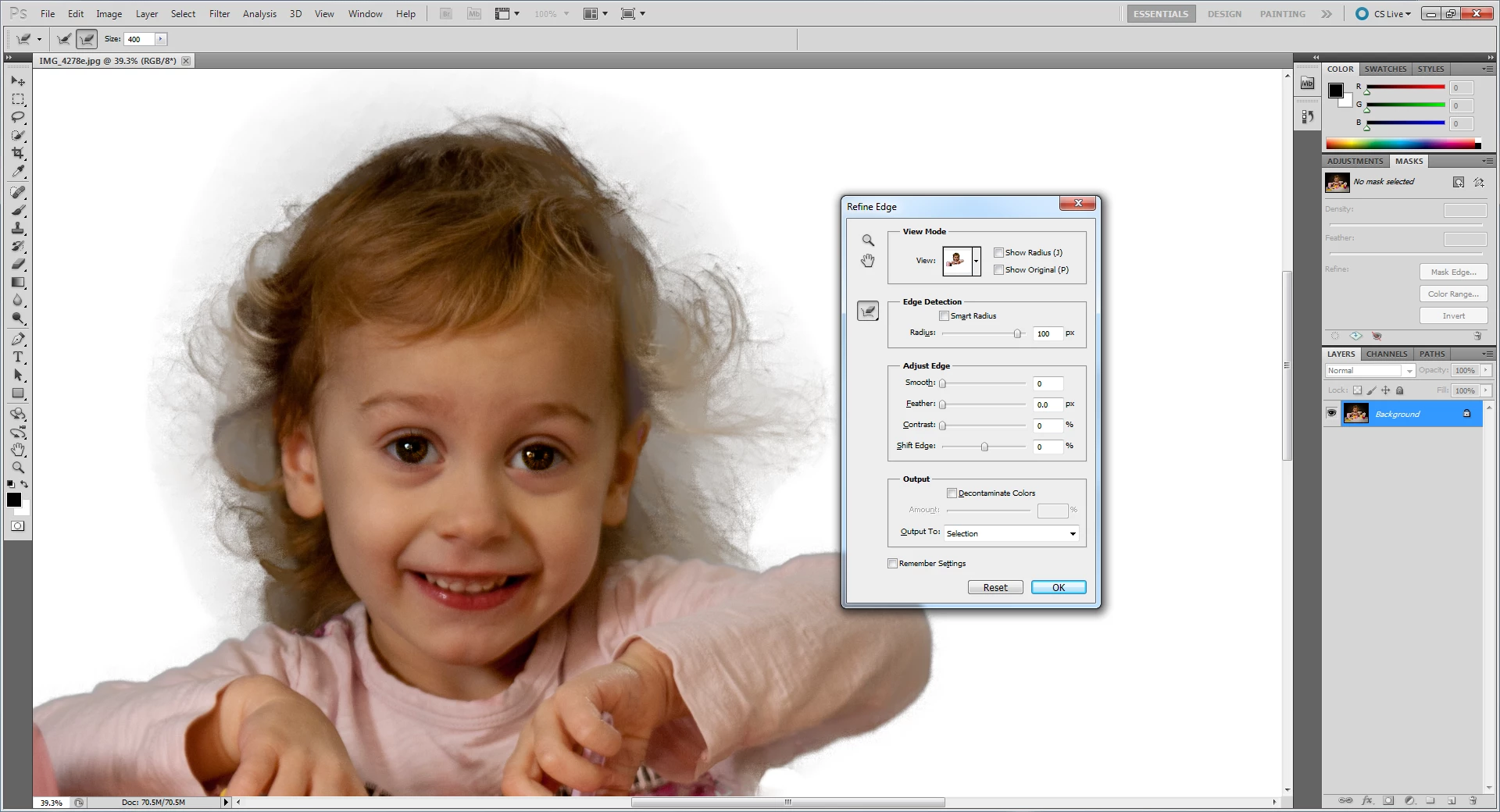Select the Eraser tool
This screenshot has height=812, width=1500.
click(x=18, y=264)
